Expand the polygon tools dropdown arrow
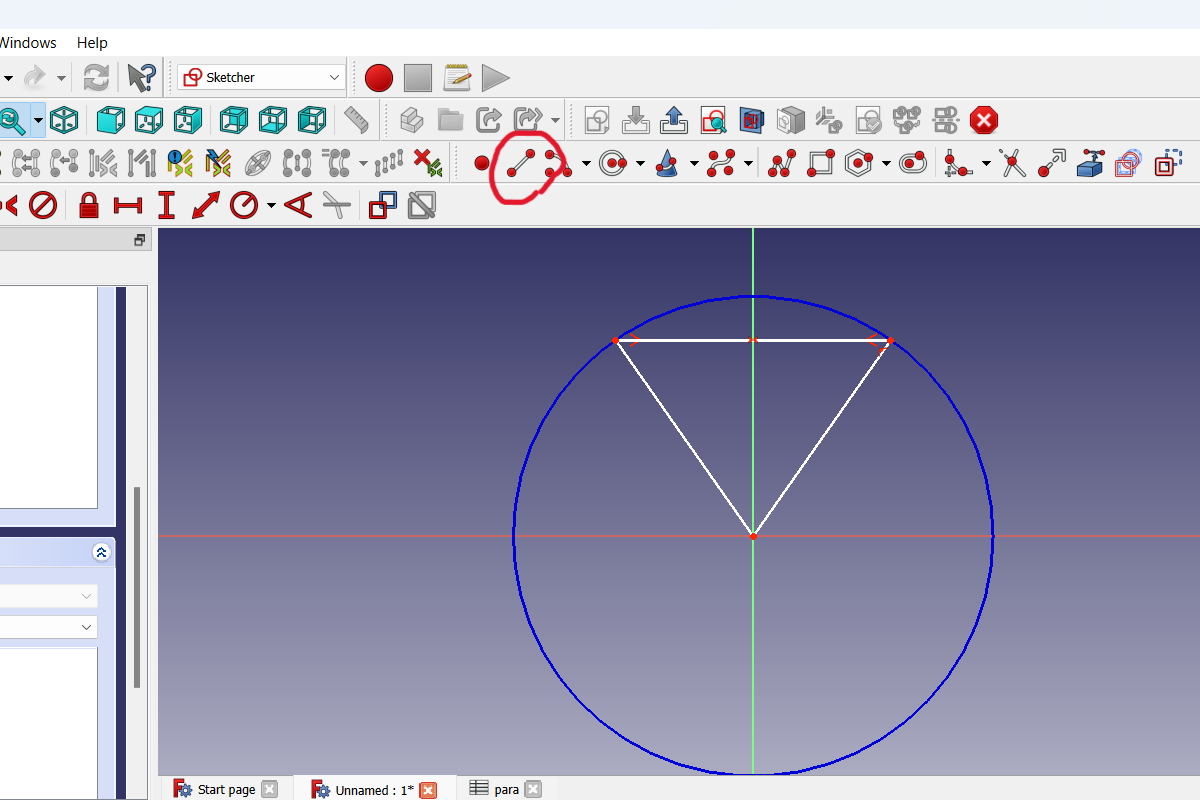 click(x=887, y=164)
